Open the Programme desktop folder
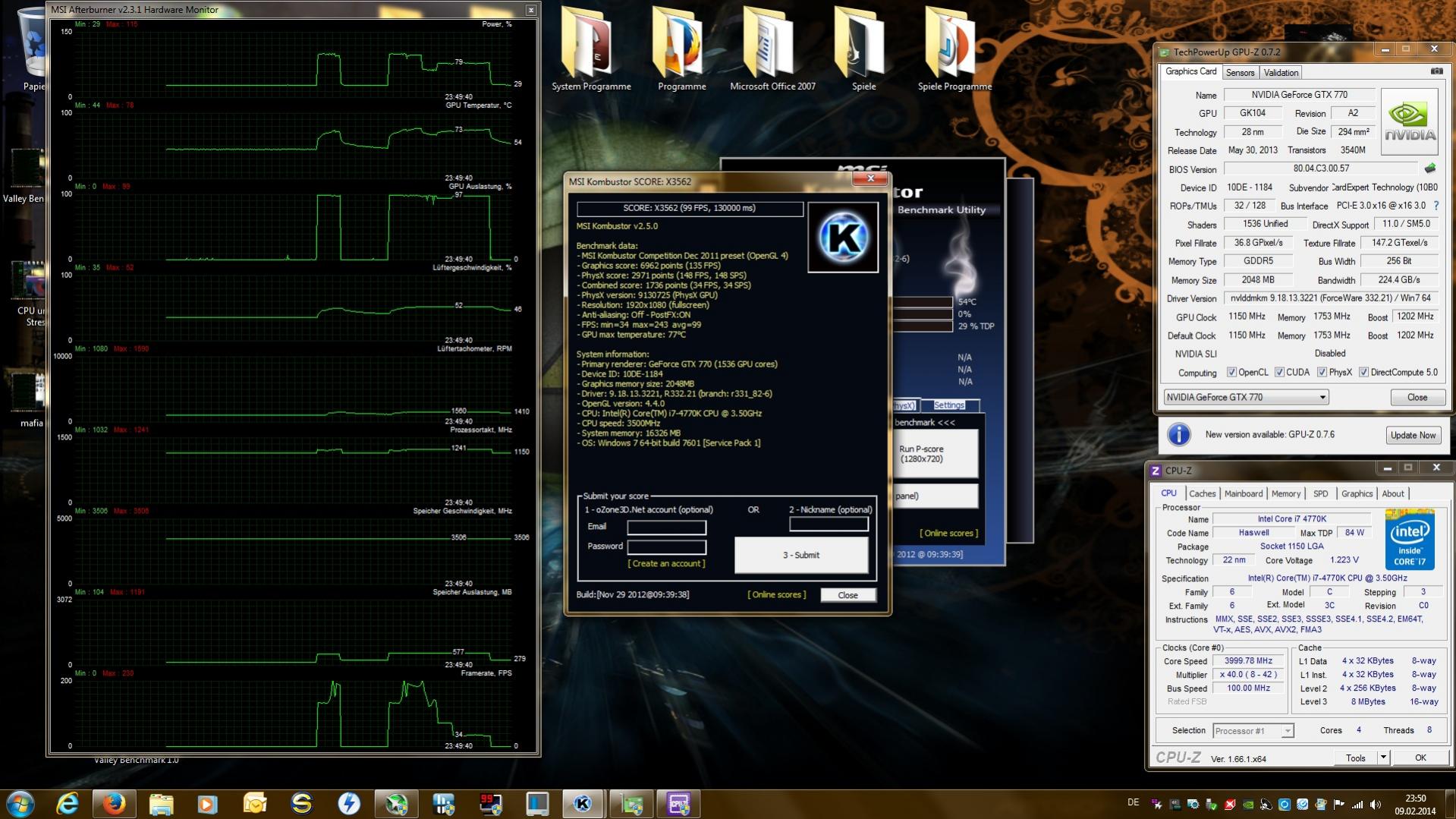The image size is (1456, 819). click(681, 49)
